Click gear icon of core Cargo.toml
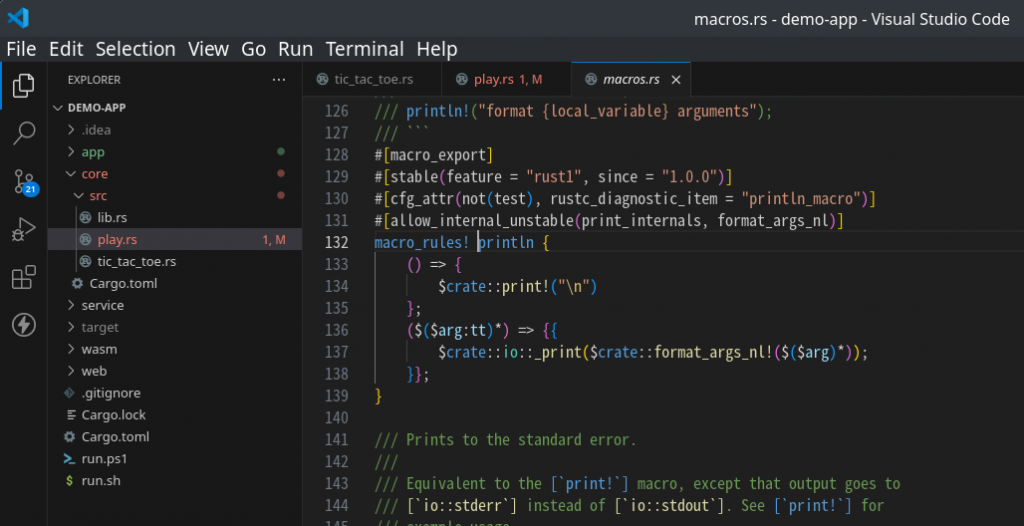This screenshot has width=1024, height=526. 78,284
